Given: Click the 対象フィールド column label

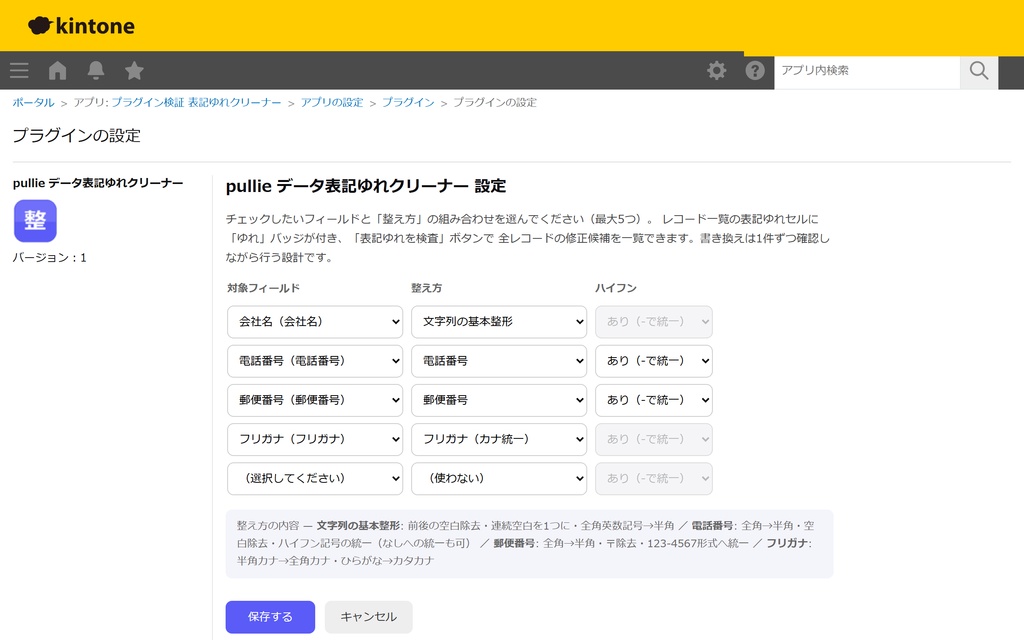Looking at the screenshot, I should (263, 288).
